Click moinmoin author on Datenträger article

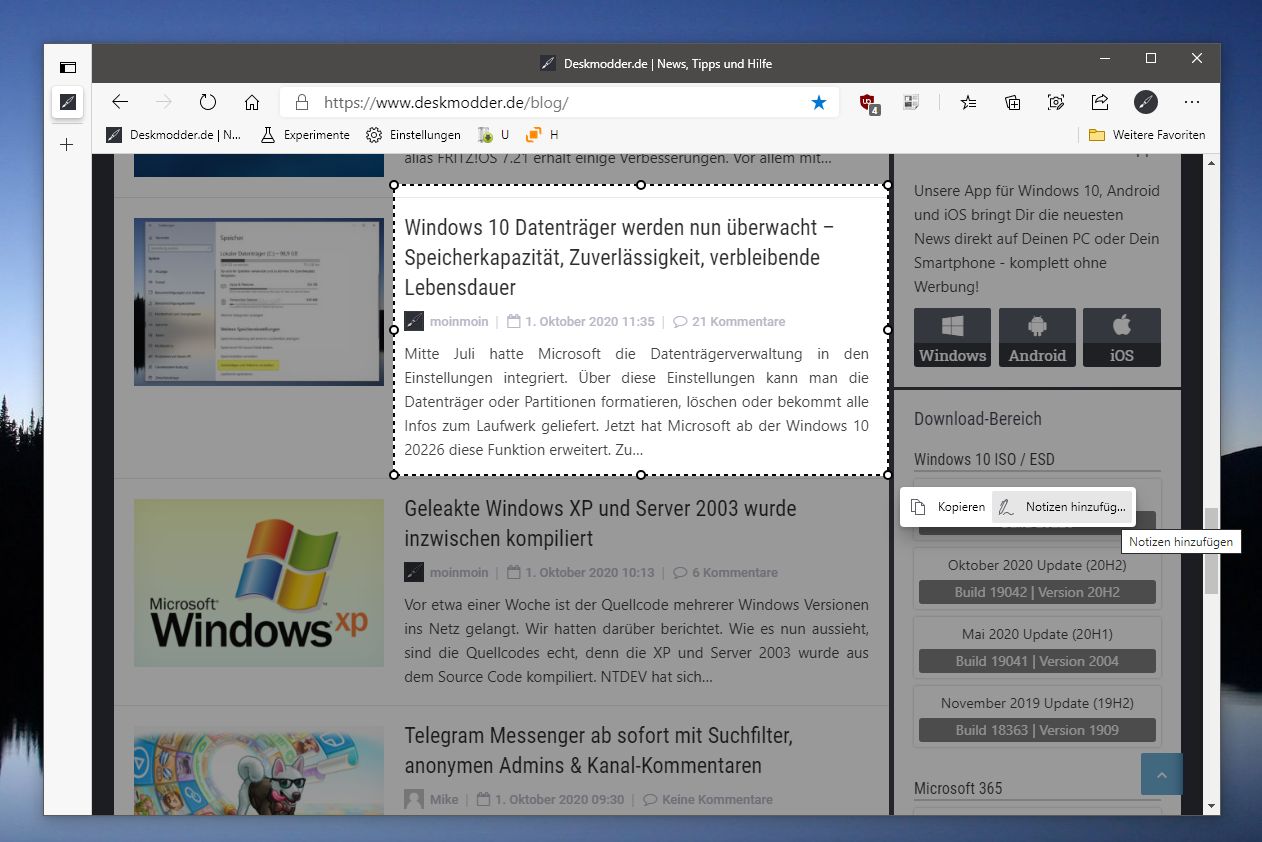tap(459, 322)
